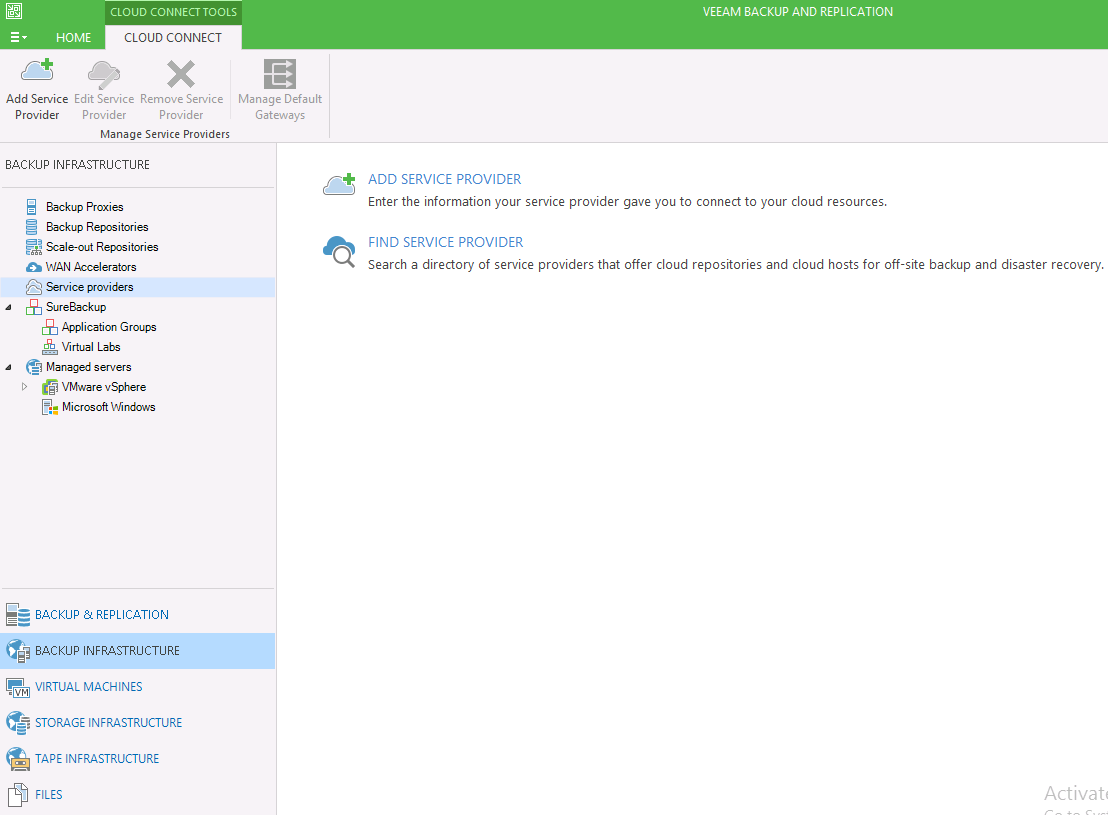Viewport: 1108px width, 815px height.
Task: Click the Tape Infrastructure navigation icon
Action: pos(18,759)
